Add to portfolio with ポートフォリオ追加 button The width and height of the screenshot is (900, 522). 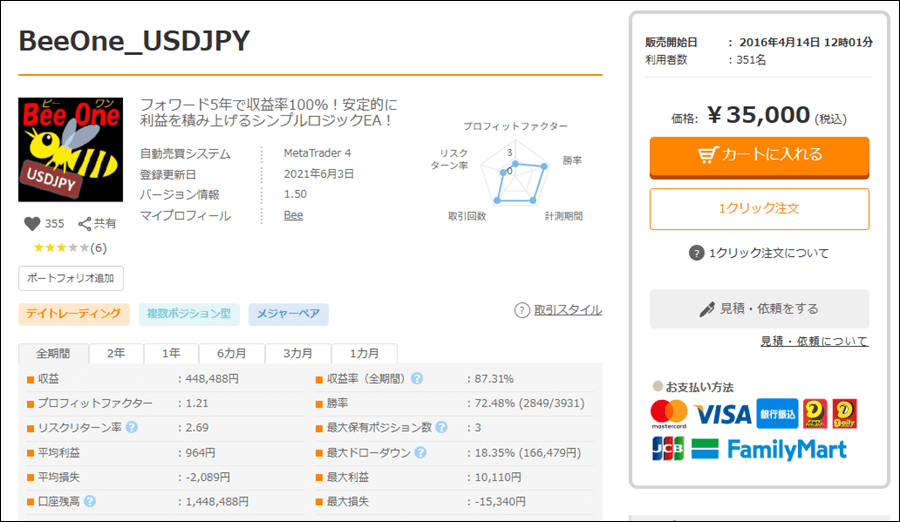71,278
